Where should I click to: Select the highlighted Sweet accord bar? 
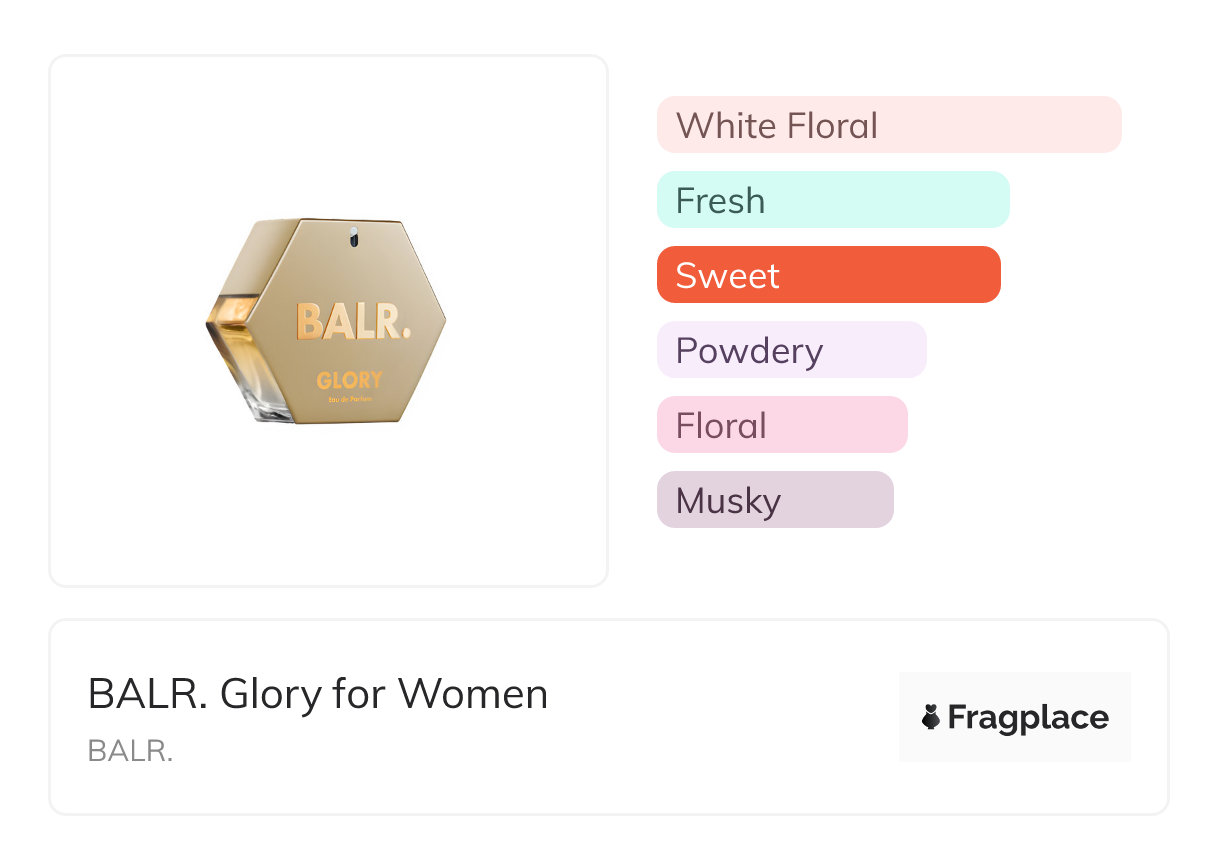(x=828, y=275)
